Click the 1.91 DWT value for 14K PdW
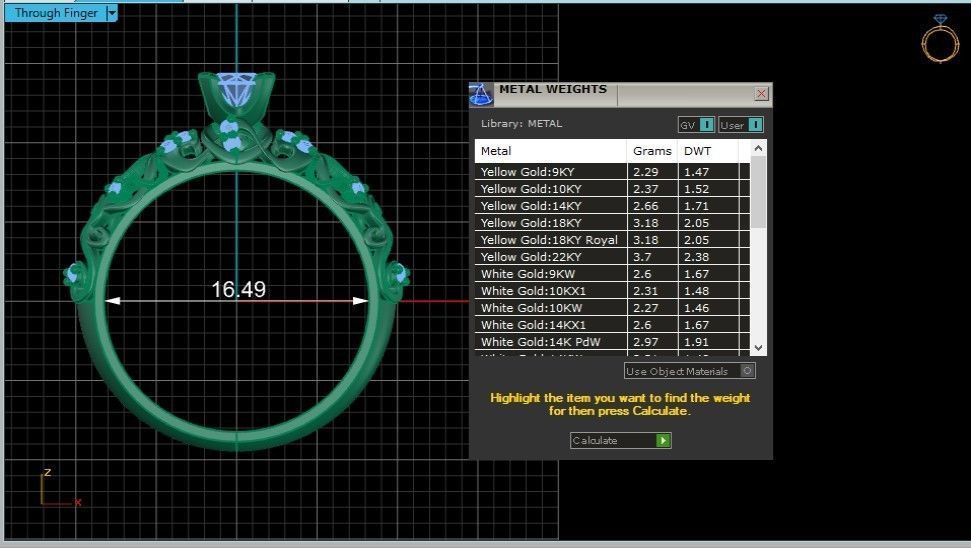This screenshot has height=548, width=971. coord(696,342)
